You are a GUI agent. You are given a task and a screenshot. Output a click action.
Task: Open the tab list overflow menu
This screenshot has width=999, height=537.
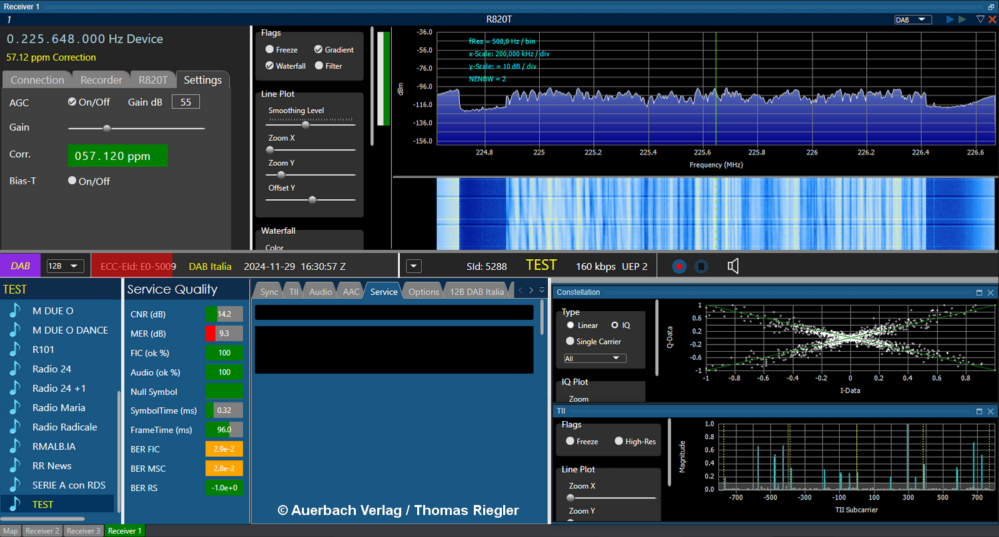[x=542, y=290]
